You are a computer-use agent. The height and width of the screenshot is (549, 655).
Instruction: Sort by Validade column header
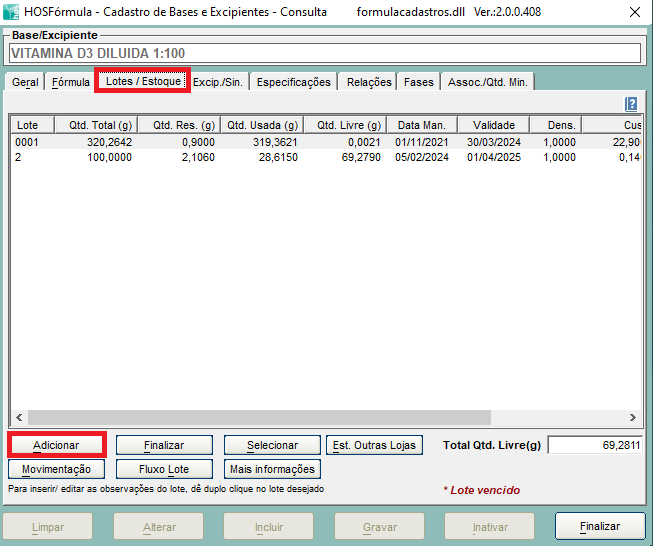(494, 125)
